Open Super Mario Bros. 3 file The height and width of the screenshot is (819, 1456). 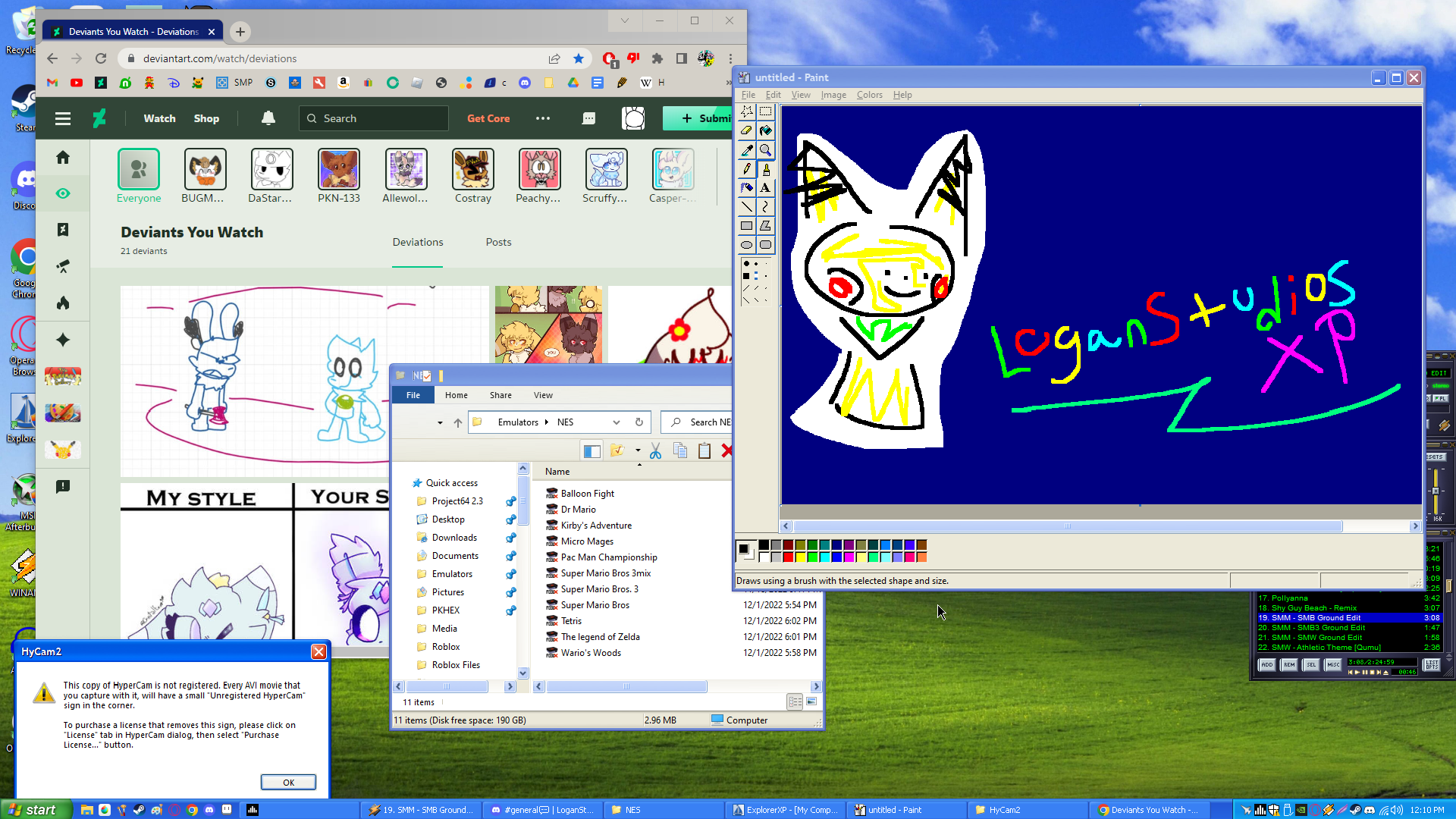599,589
